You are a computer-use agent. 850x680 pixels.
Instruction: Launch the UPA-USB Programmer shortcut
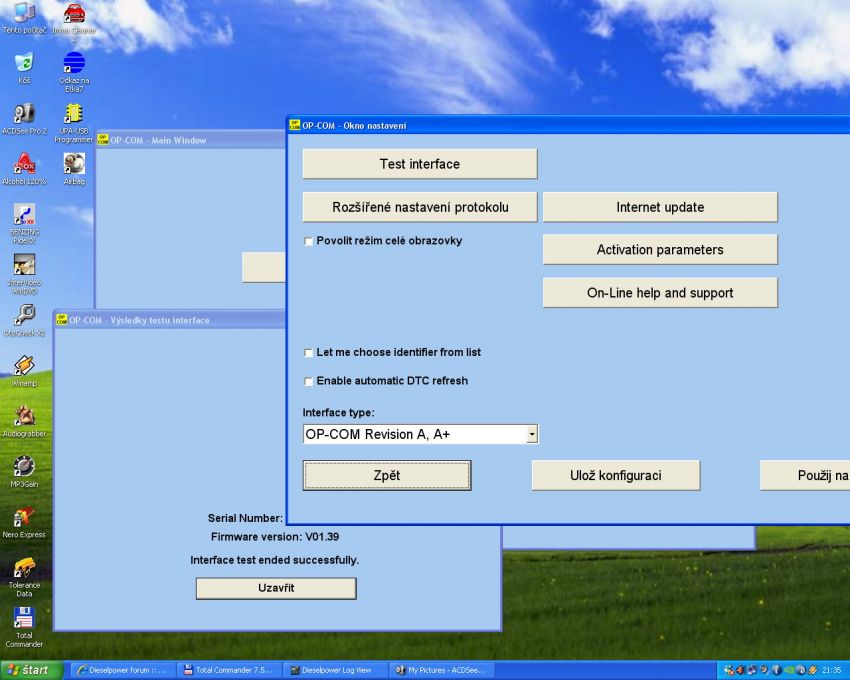74,123
